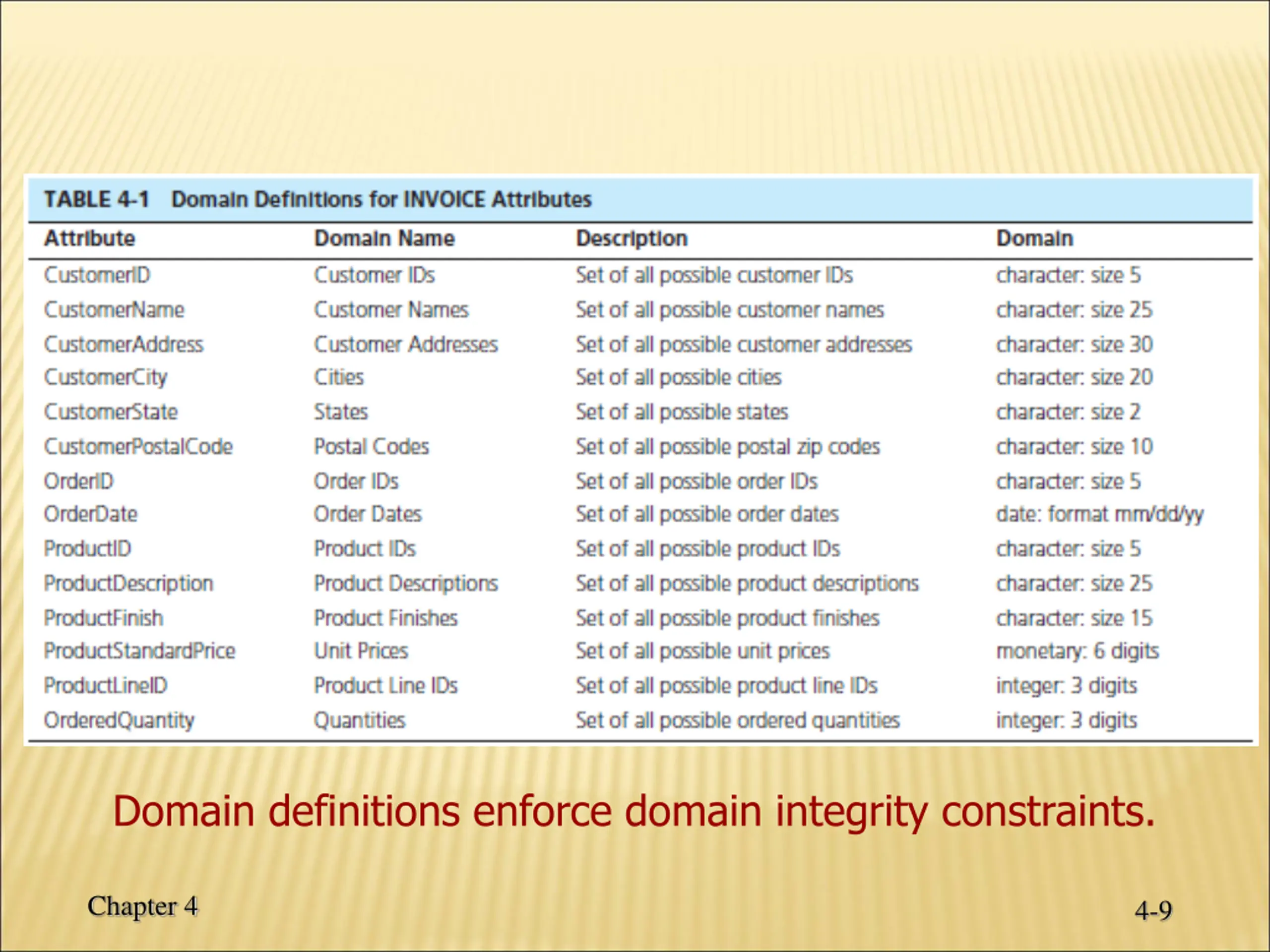Click the 'date: format mm/dd/yy' domain
Screen dimensions: 1270x952
1099,514
